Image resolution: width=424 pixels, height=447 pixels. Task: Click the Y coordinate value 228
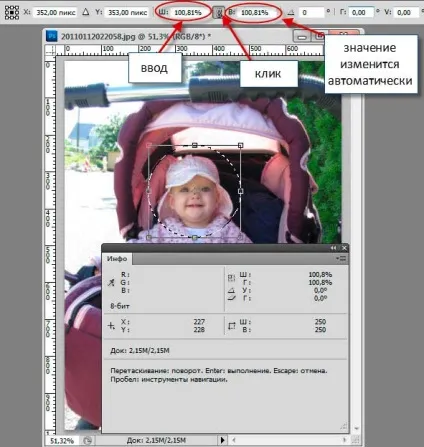click(199, 330)
